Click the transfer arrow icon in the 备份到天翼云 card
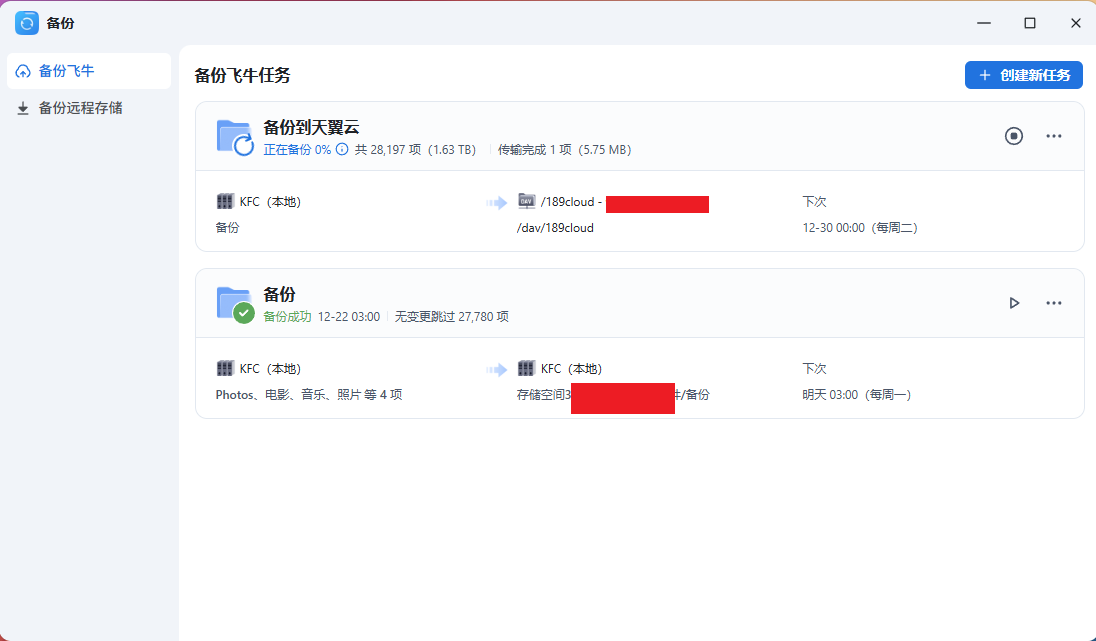 point(496,203)
